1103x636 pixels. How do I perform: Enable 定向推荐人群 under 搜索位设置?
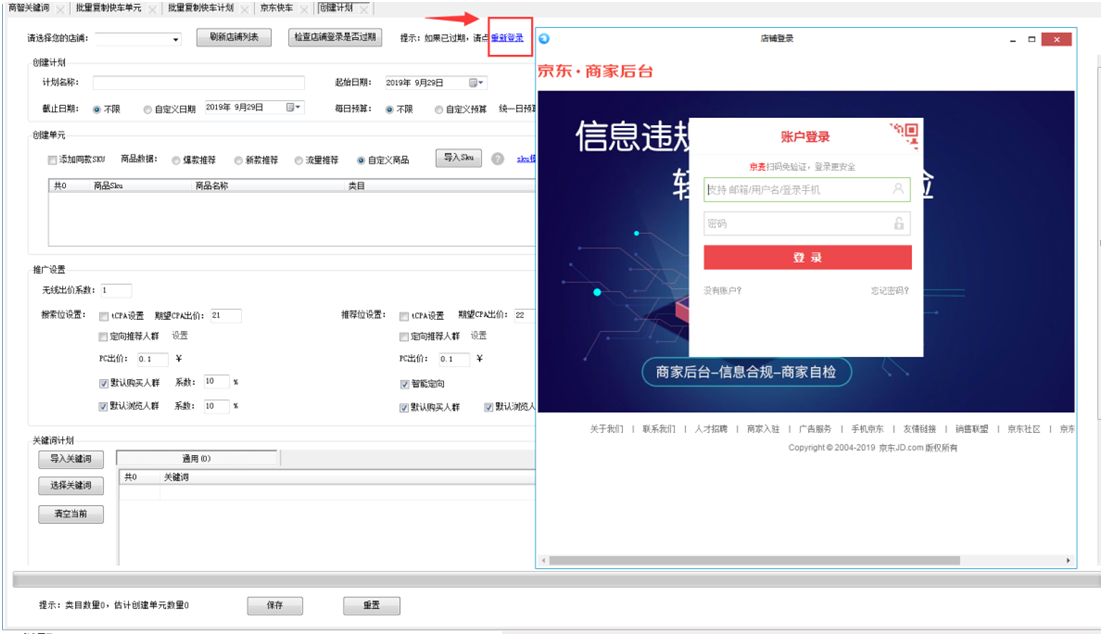[x=103, y=337]
